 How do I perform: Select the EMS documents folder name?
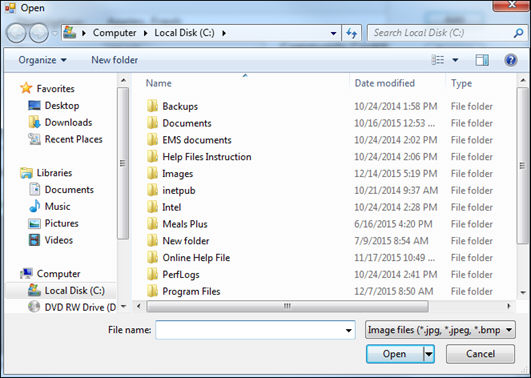tap(197, 140)
